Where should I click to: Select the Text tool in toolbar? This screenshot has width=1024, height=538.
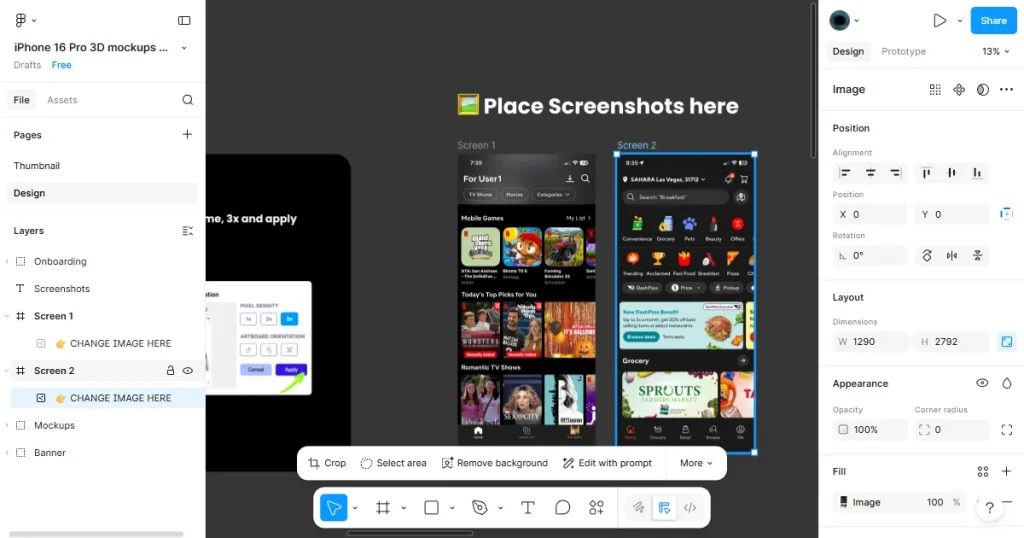[x=528, y=507]
